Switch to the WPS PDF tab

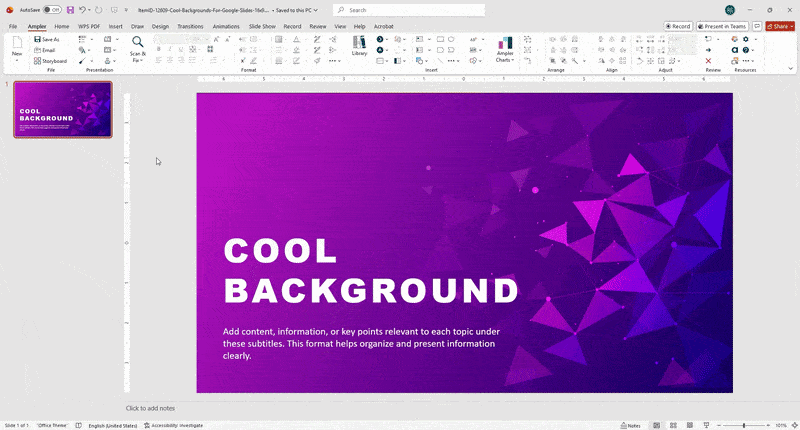[x=89, y=27]
